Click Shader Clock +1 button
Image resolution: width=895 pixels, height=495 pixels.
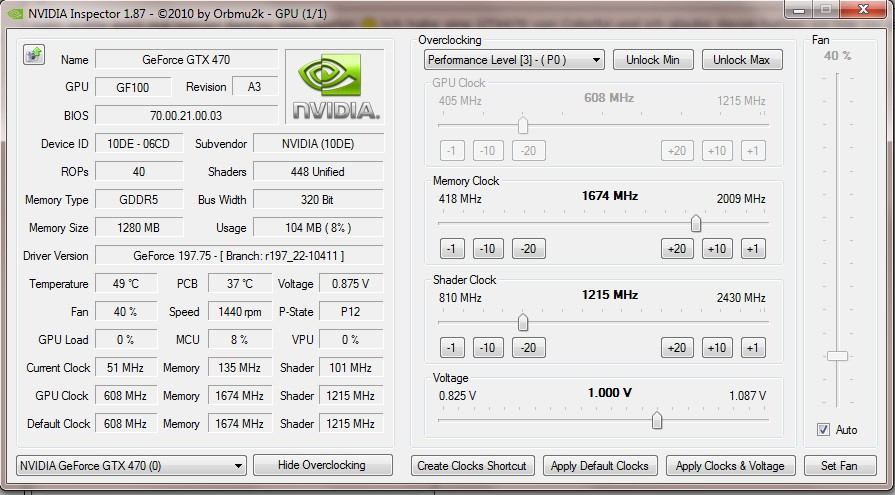753,348
